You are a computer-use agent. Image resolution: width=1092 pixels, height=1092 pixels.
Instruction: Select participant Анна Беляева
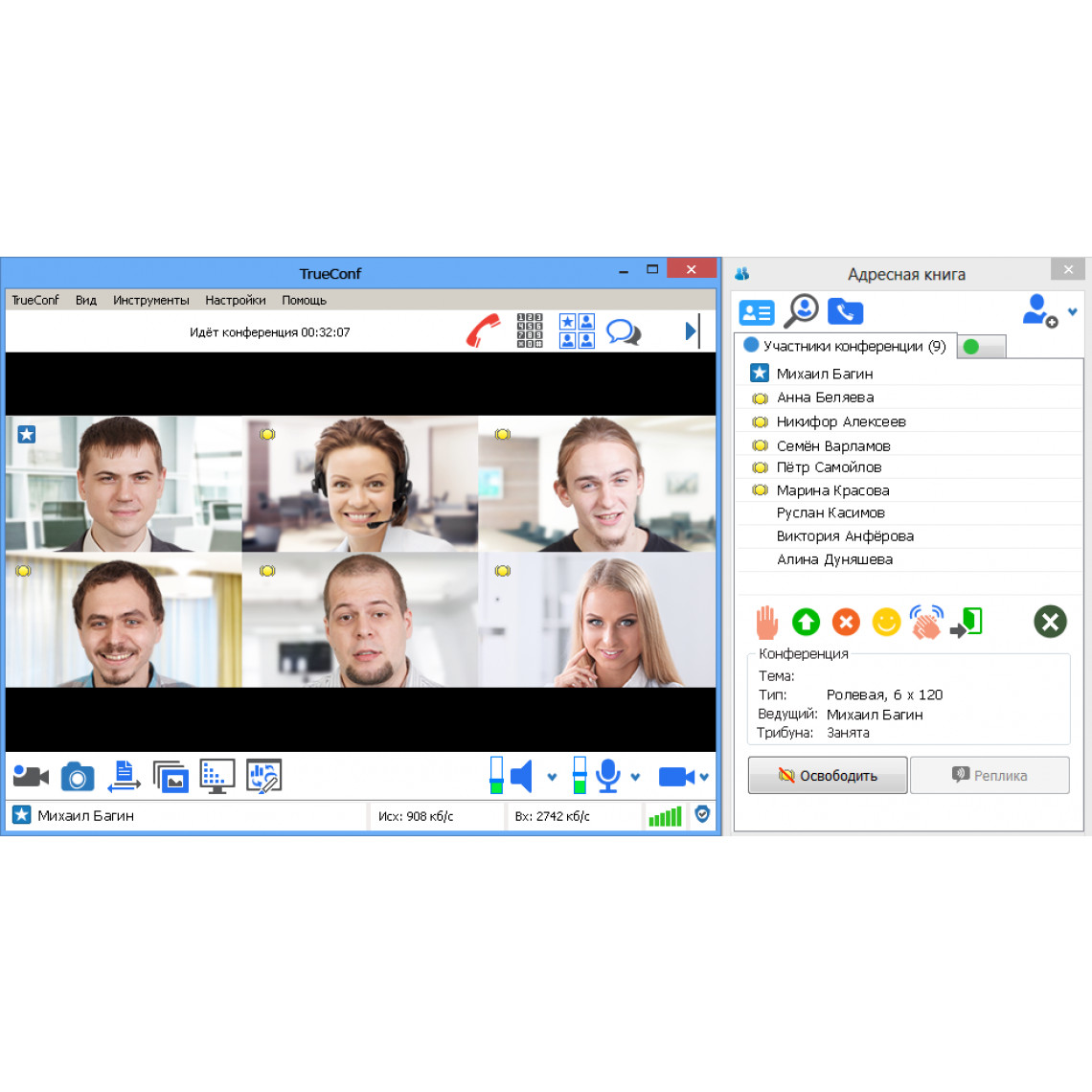[910, 398]
